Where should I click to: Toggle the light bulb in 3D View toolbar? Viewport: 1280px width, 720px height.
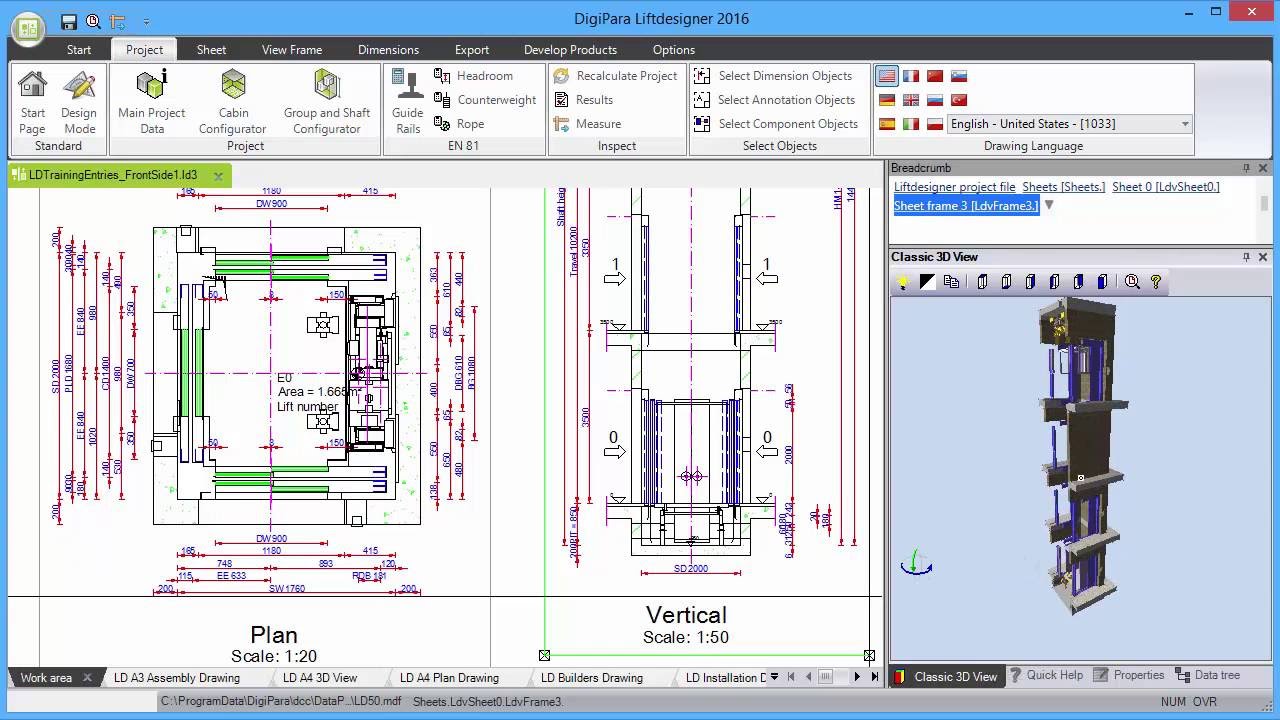pyautogui.click(x=902, y=282)
